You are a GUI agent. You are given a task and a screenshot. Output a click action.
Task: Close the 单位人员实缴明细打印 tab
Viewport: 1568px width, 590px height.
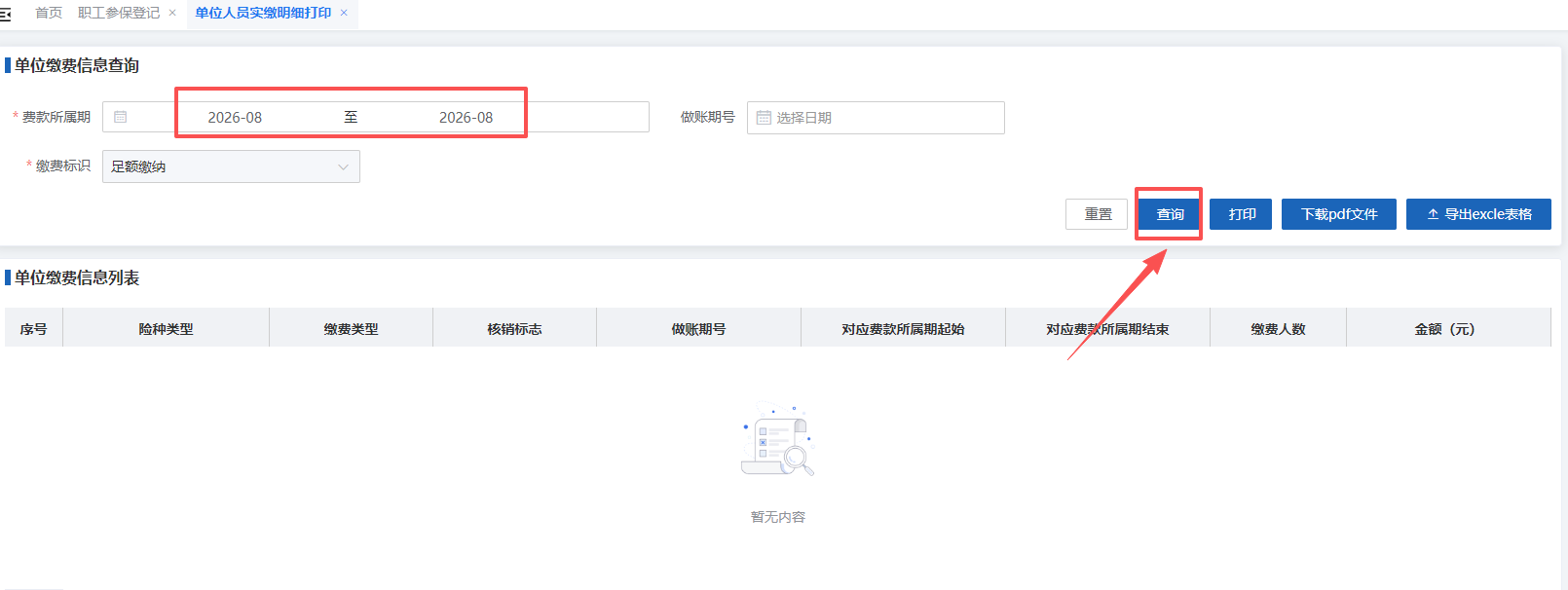[x=344, y=13]
